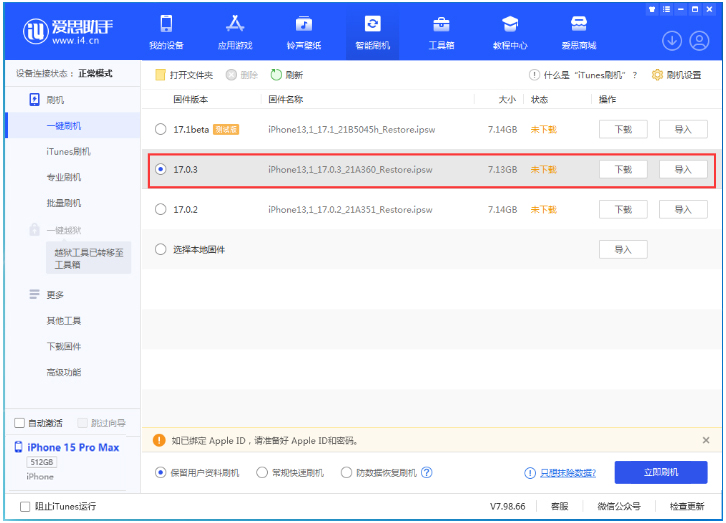
Task: Select 一键刷机 one-click flash in sidebar
Action: pyautogui.click(x=73, y=125)
